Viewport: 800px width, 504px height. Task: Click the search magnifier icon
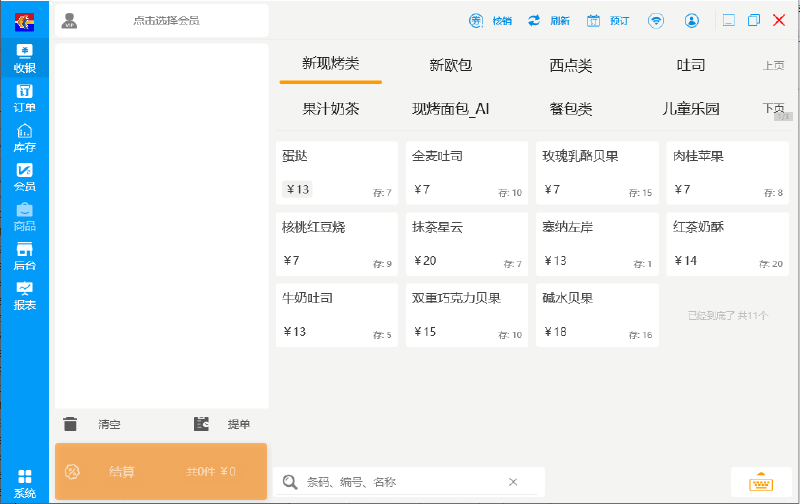click(290, 482)
